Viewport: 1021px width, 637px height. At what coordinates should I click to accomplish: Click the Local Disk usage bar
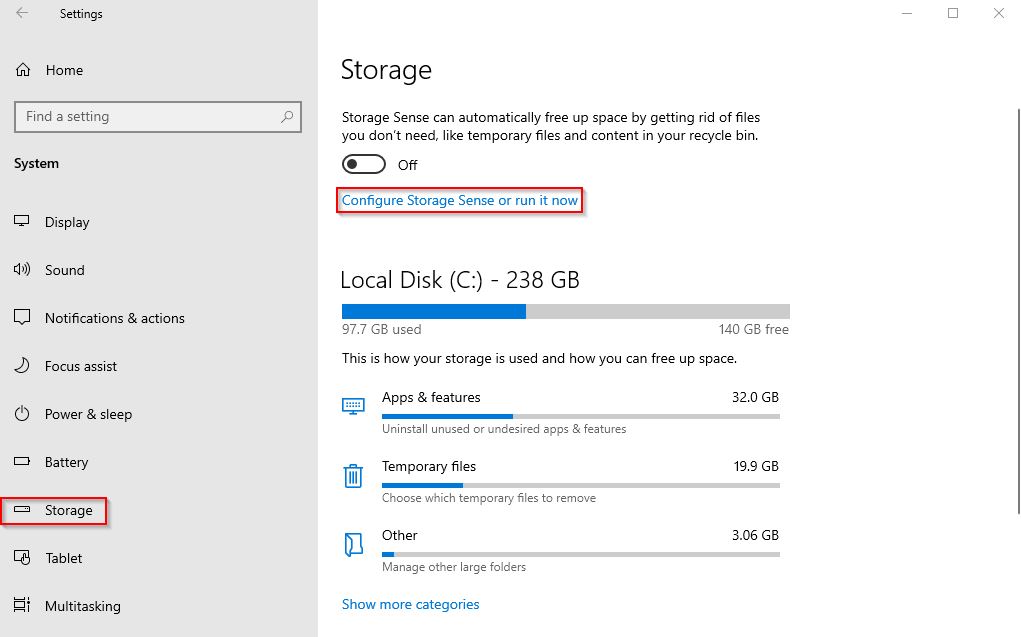[x=565, y=311]
